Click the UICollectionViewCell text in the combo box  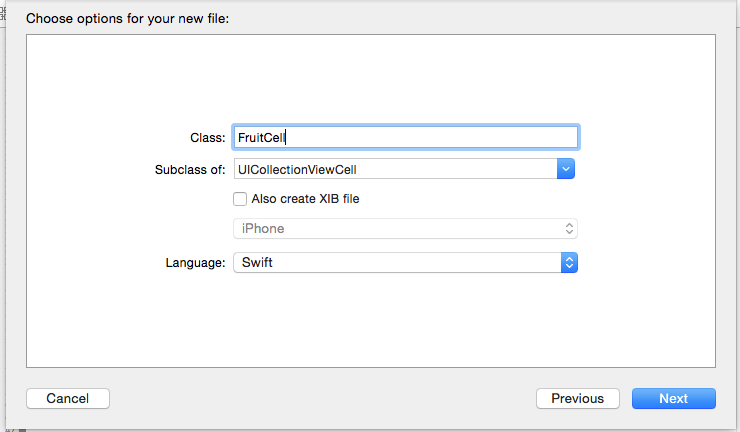coord(297,169)
